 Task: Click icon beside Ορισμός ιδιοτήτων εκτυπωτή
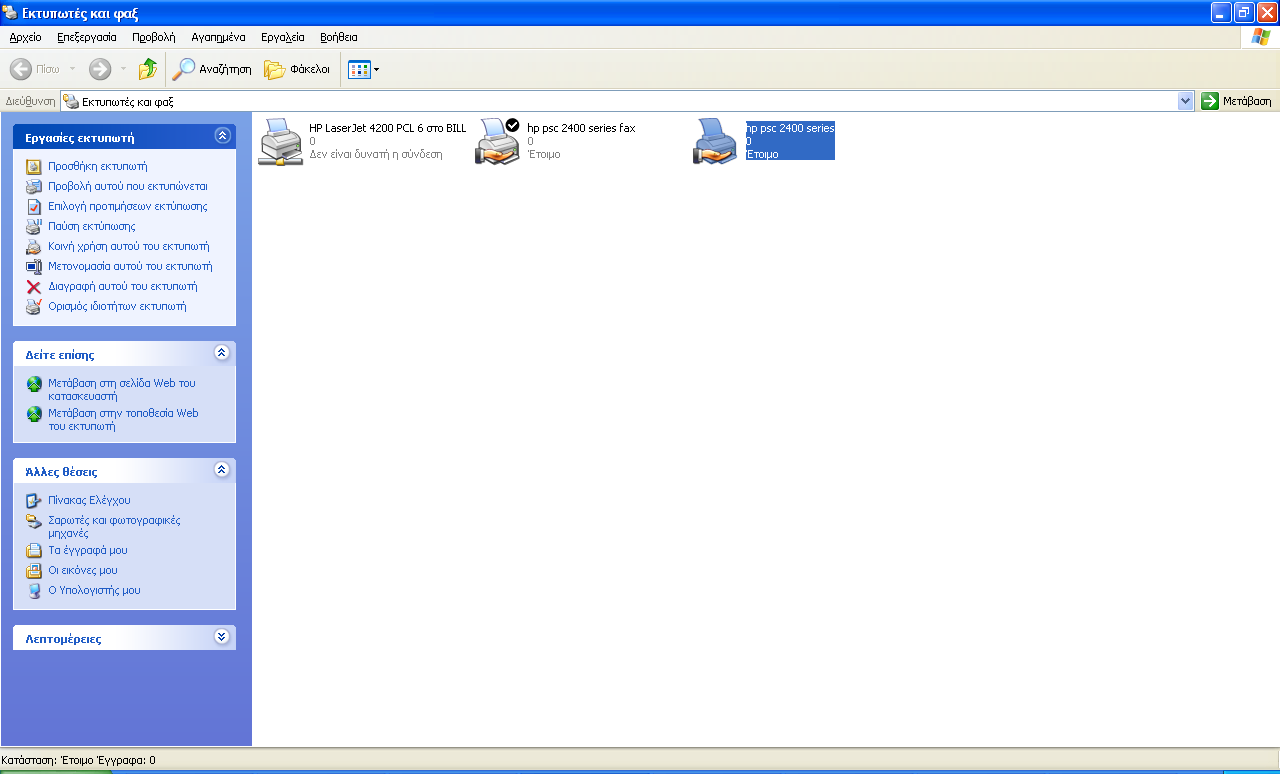34,306
